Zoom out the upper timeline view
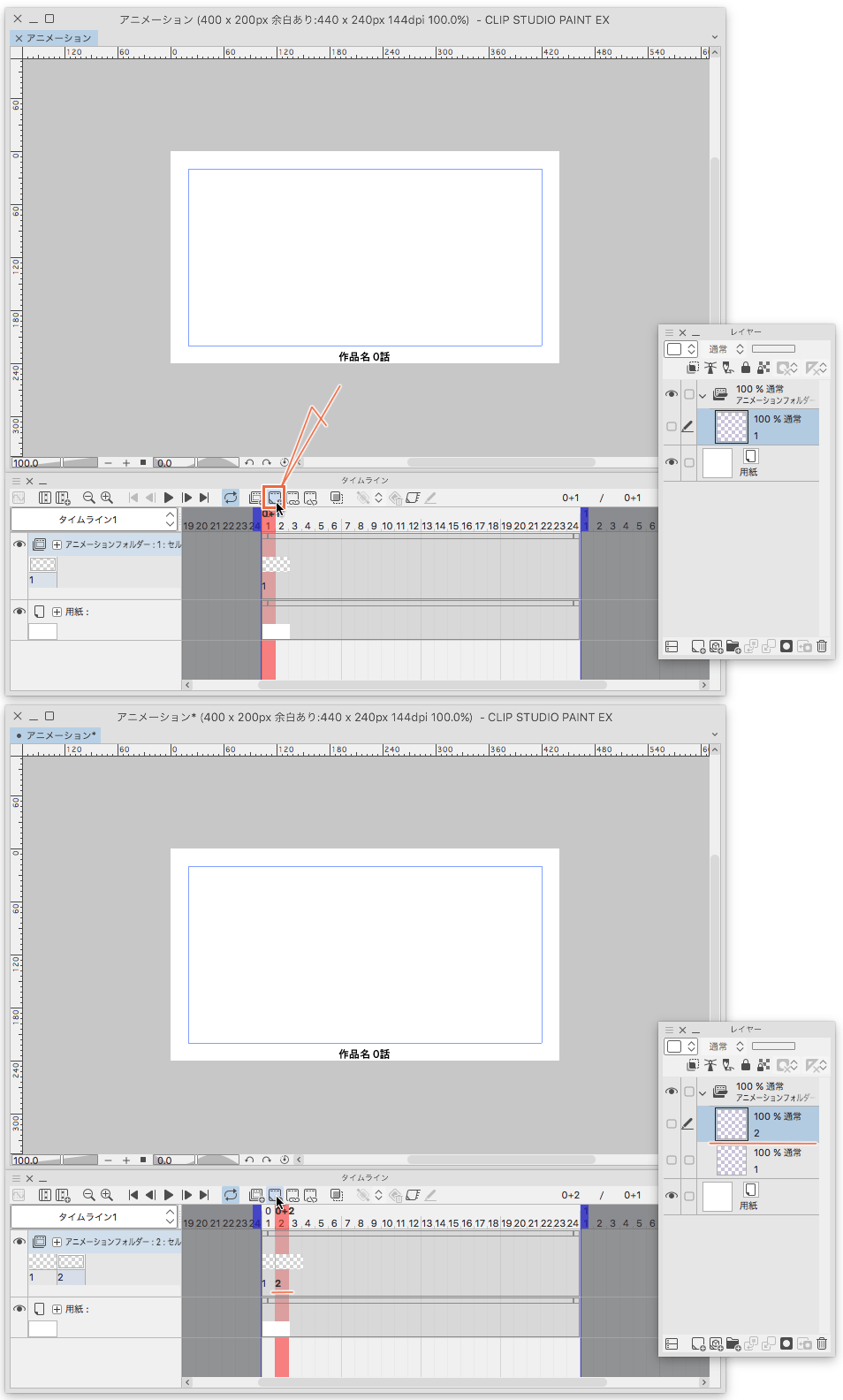This screenshot has width=843, height=1400. pos(88,498)
